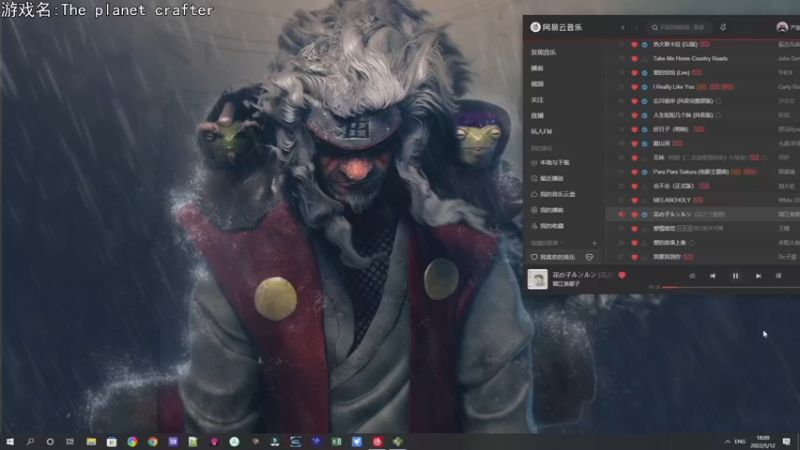Click downloaded checkmark on Para Para Sakura

[x=644, y=172]
